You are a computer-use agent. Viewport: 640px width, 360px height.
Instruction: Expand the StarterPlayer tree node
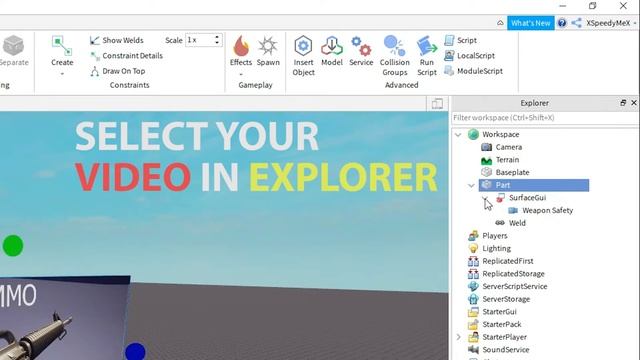(x=458, y=337)
